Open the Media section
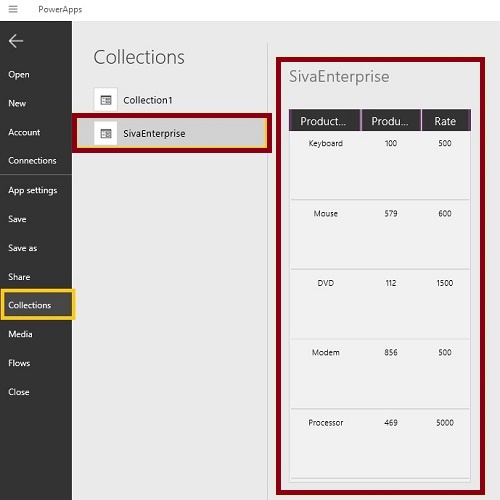Image resolution: width=500 pixels, height=500 pixels. tap(20, 334)
